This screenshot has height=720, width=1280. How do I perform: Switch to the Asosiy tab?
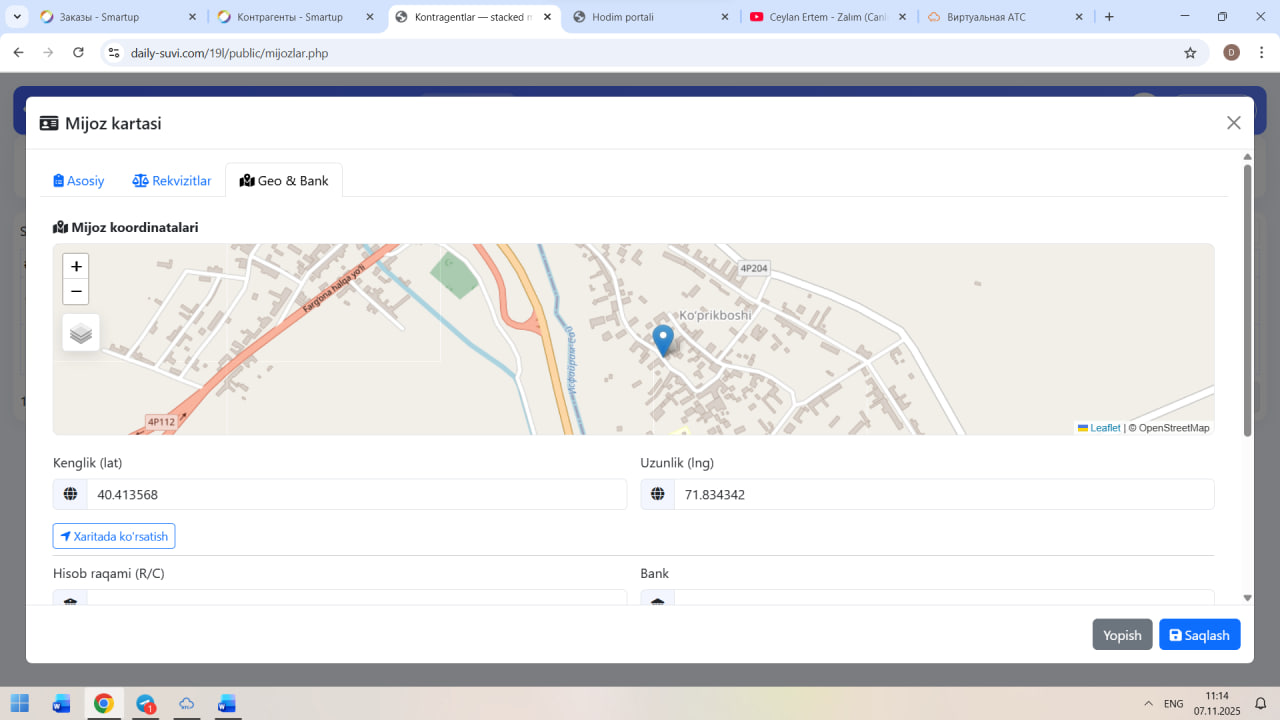click(79, 181)
